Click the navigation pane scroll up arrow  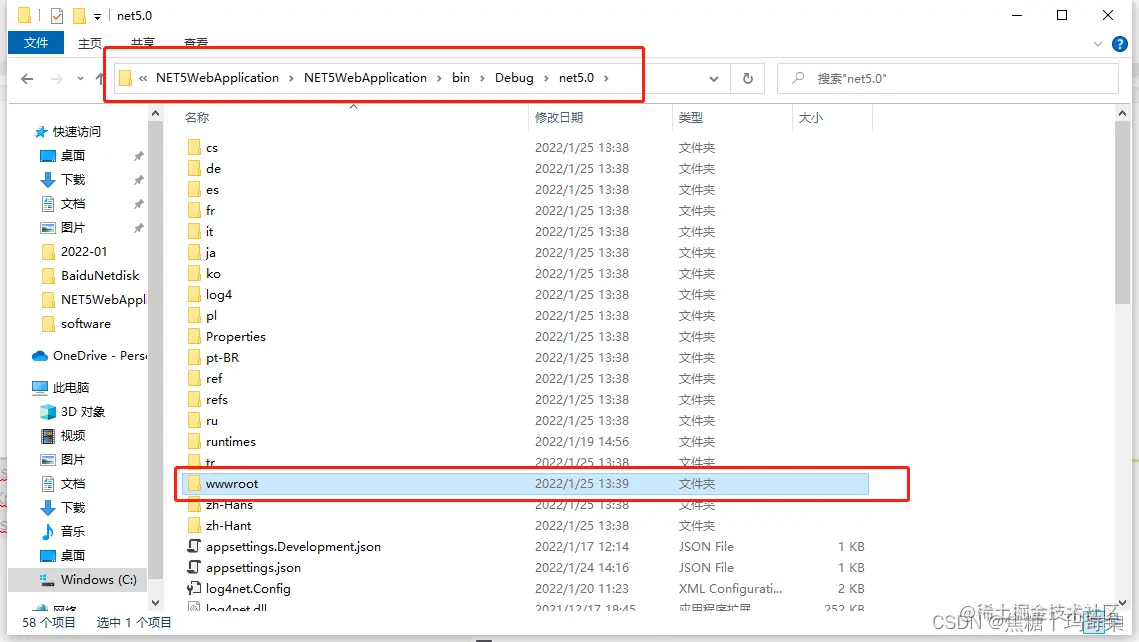coord(155,113)
